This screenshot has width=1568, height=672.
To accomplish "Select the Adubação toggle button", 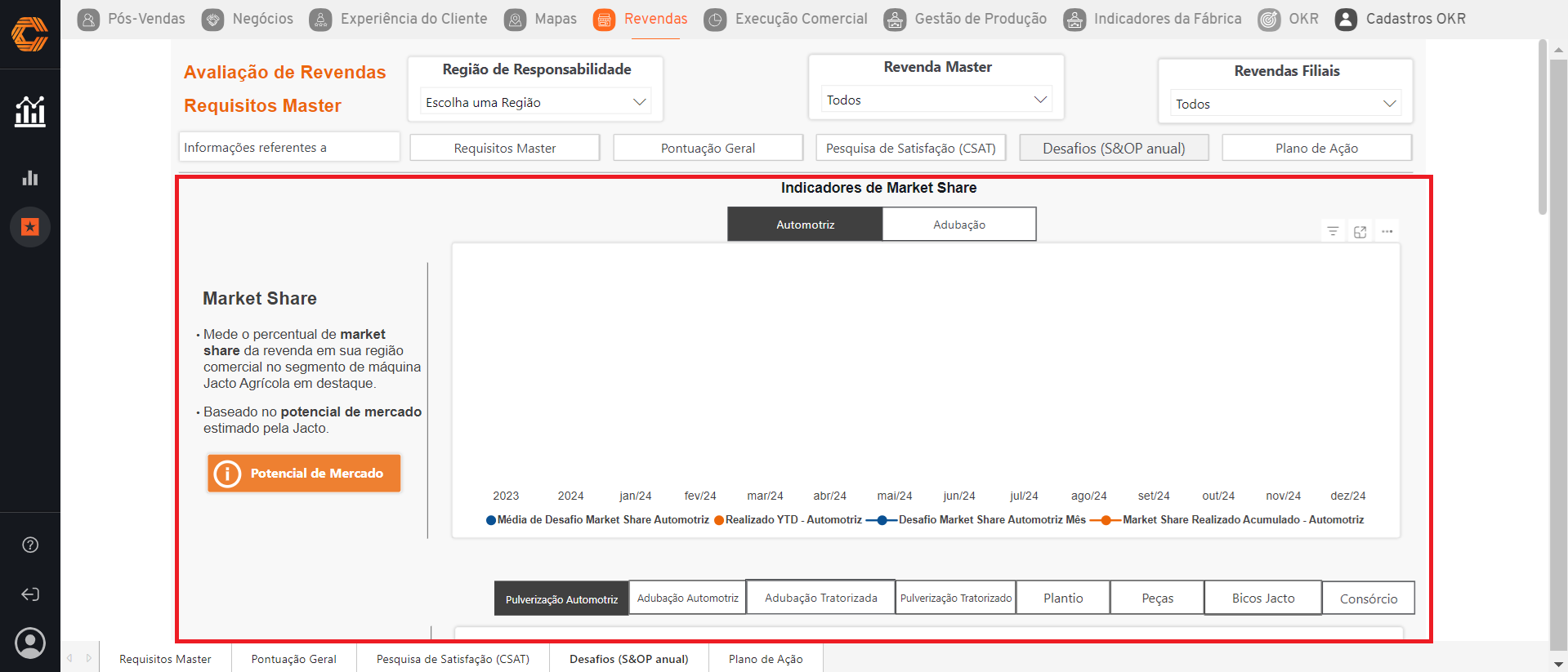I will point(959,225).
